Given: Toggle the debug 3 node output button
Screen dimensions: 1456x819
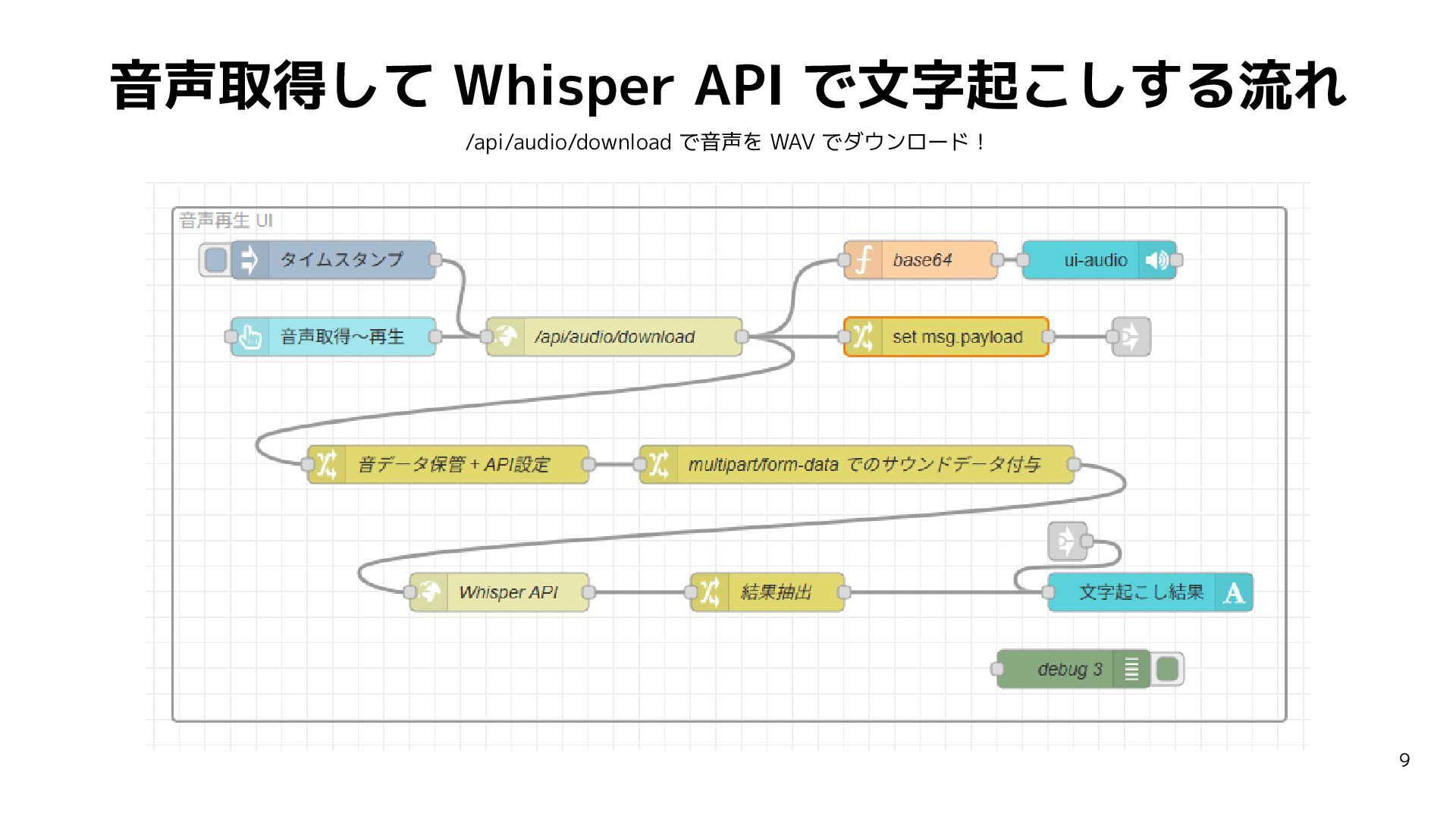Looking at the screenshot, I should (1167, 669).
